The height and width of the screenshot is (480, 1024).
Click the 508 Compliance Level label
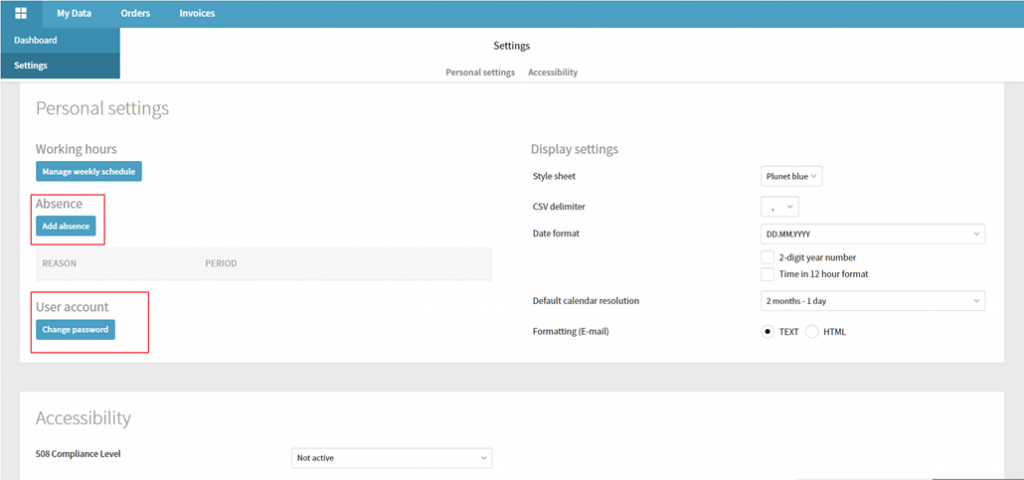coord(78,454)
